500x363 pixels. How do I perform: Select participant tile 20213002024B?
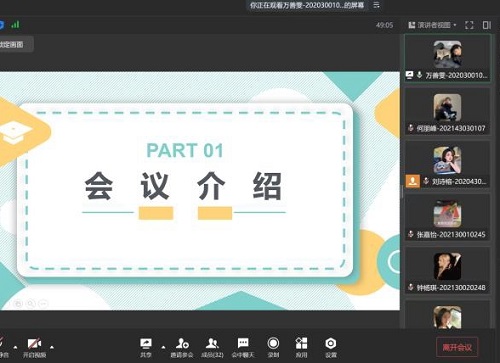448,270
